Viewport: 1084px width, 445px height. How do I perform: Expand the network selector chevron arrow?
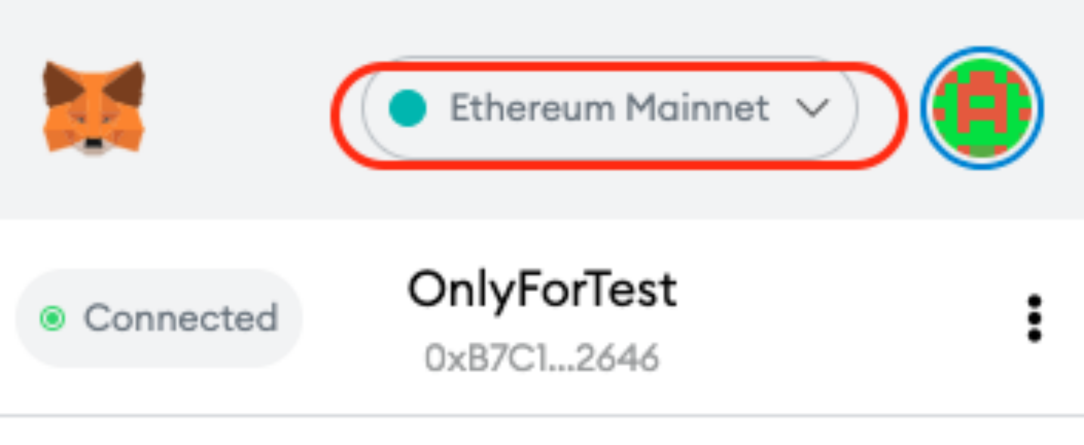[814, 108]
